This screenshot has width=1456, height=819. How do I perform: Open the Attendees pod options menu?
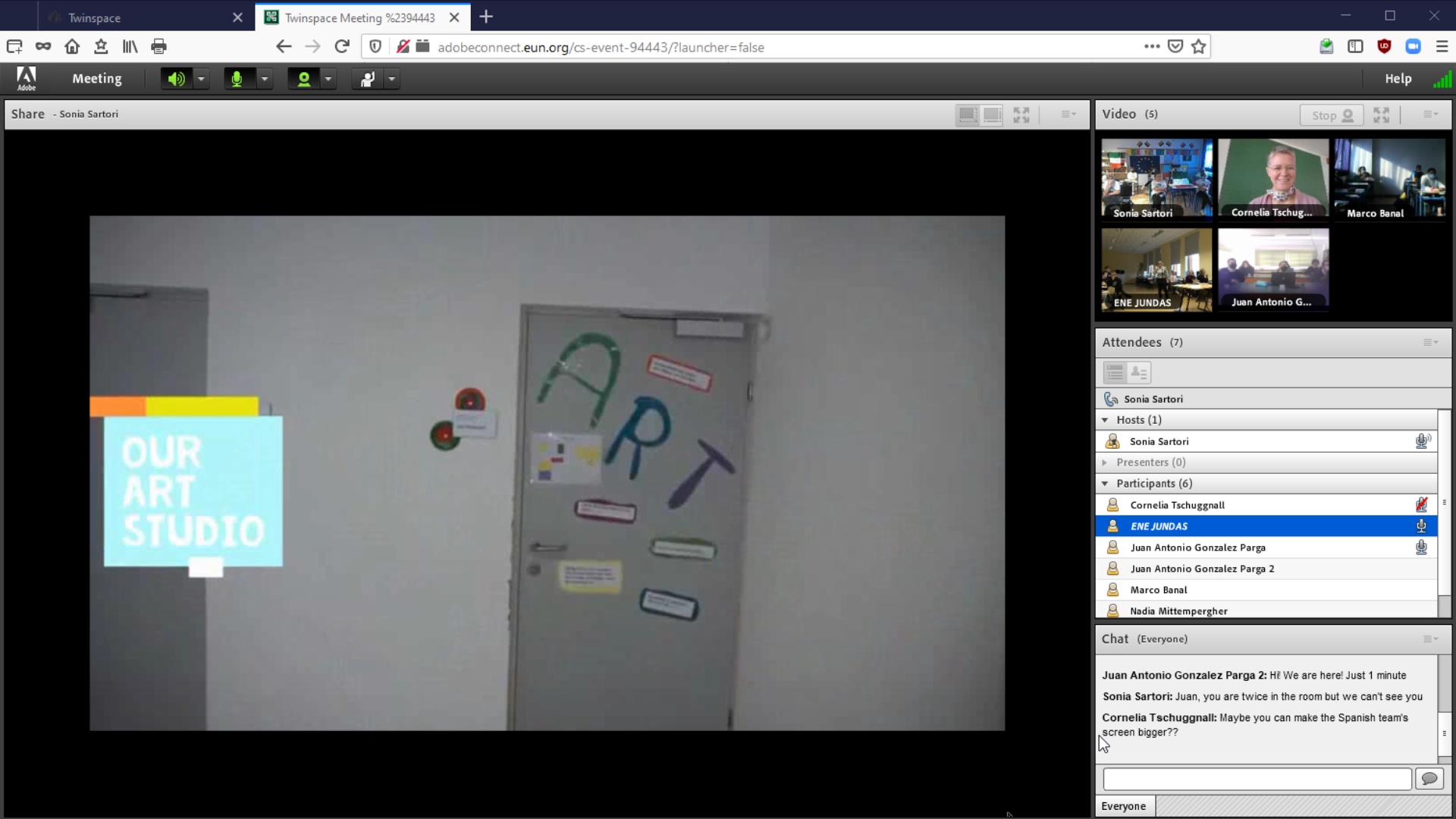[1430, 343]
